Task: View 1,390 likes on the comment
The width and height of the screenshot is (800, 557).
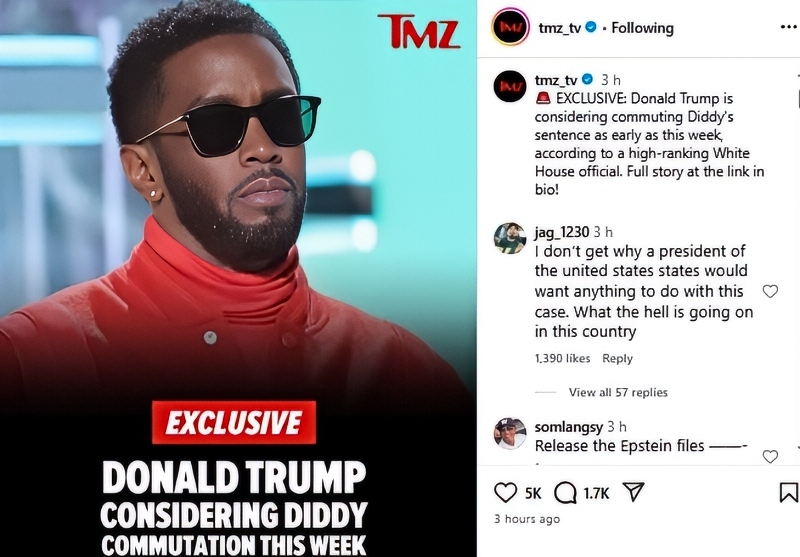Action: coord(562,359)
